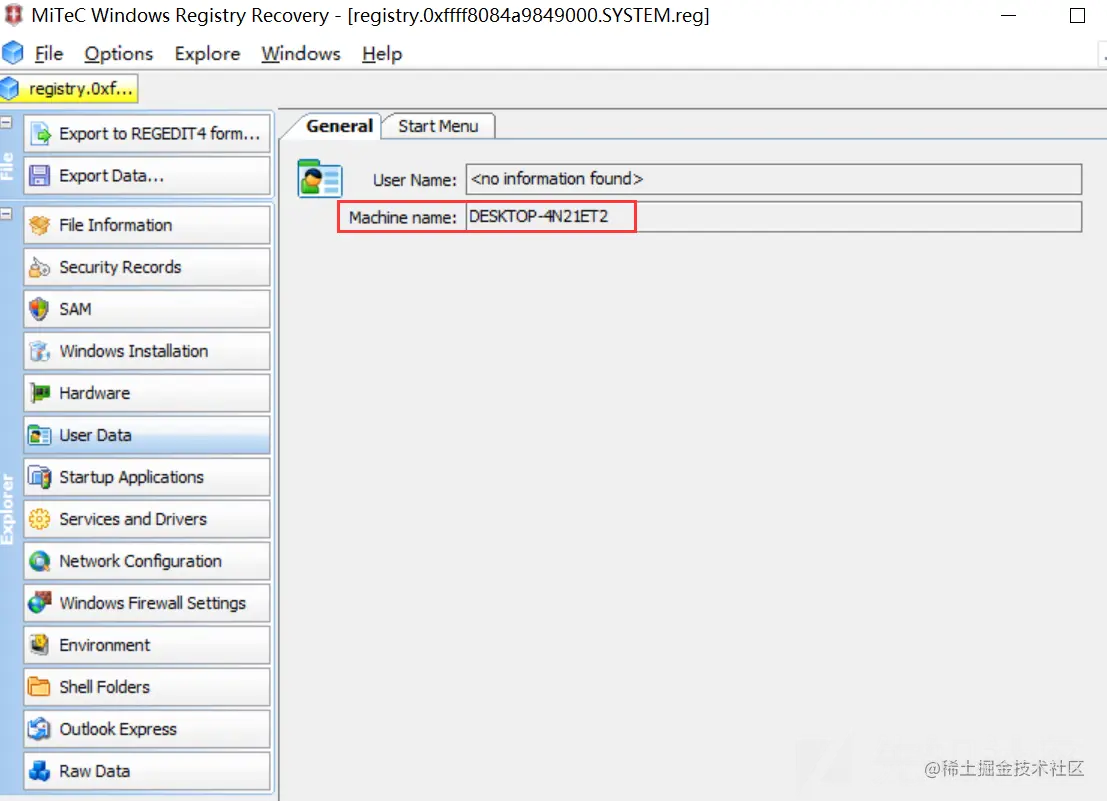Click the Outlook Express icon
This screenshot has width=1107, height=801.
coord(40,729)
